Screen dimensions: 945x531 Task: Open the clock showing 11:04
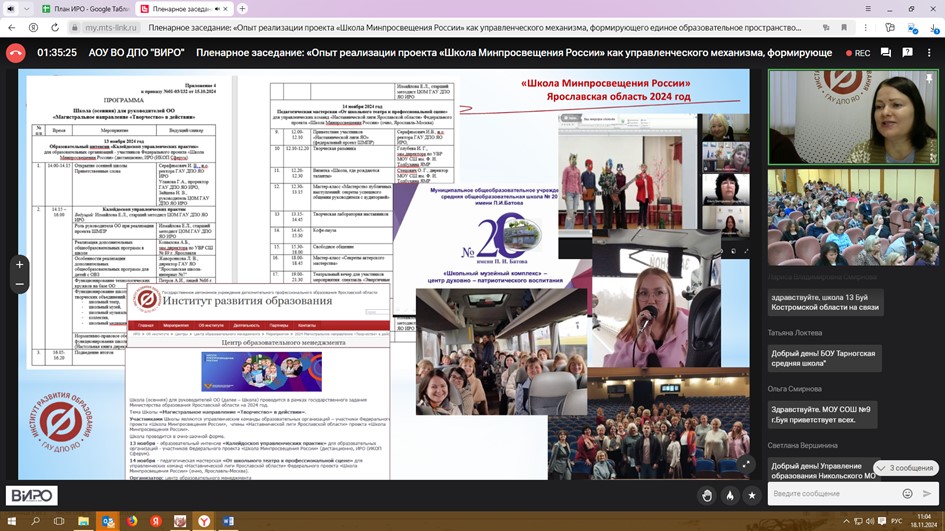(924, 521)
